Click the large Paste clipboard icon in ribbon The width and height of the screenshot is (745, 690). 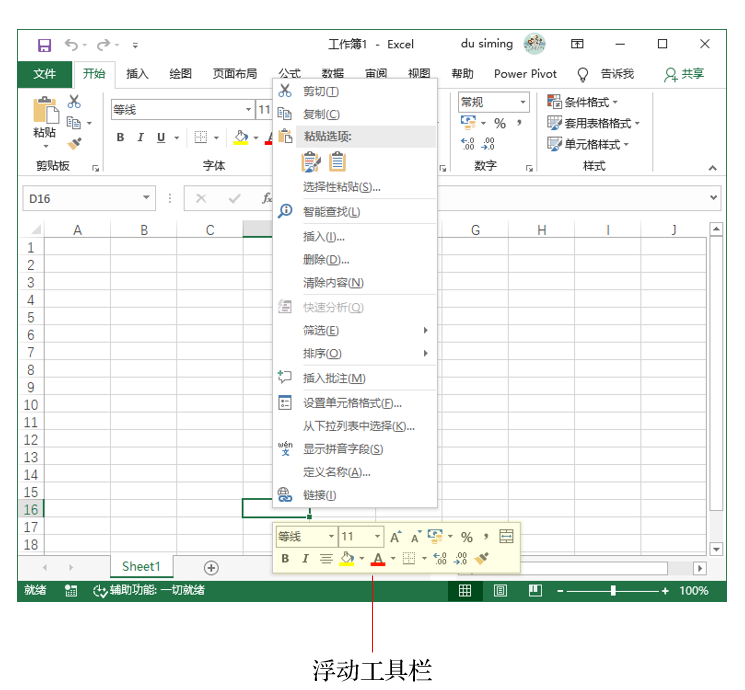coord(46,110)
